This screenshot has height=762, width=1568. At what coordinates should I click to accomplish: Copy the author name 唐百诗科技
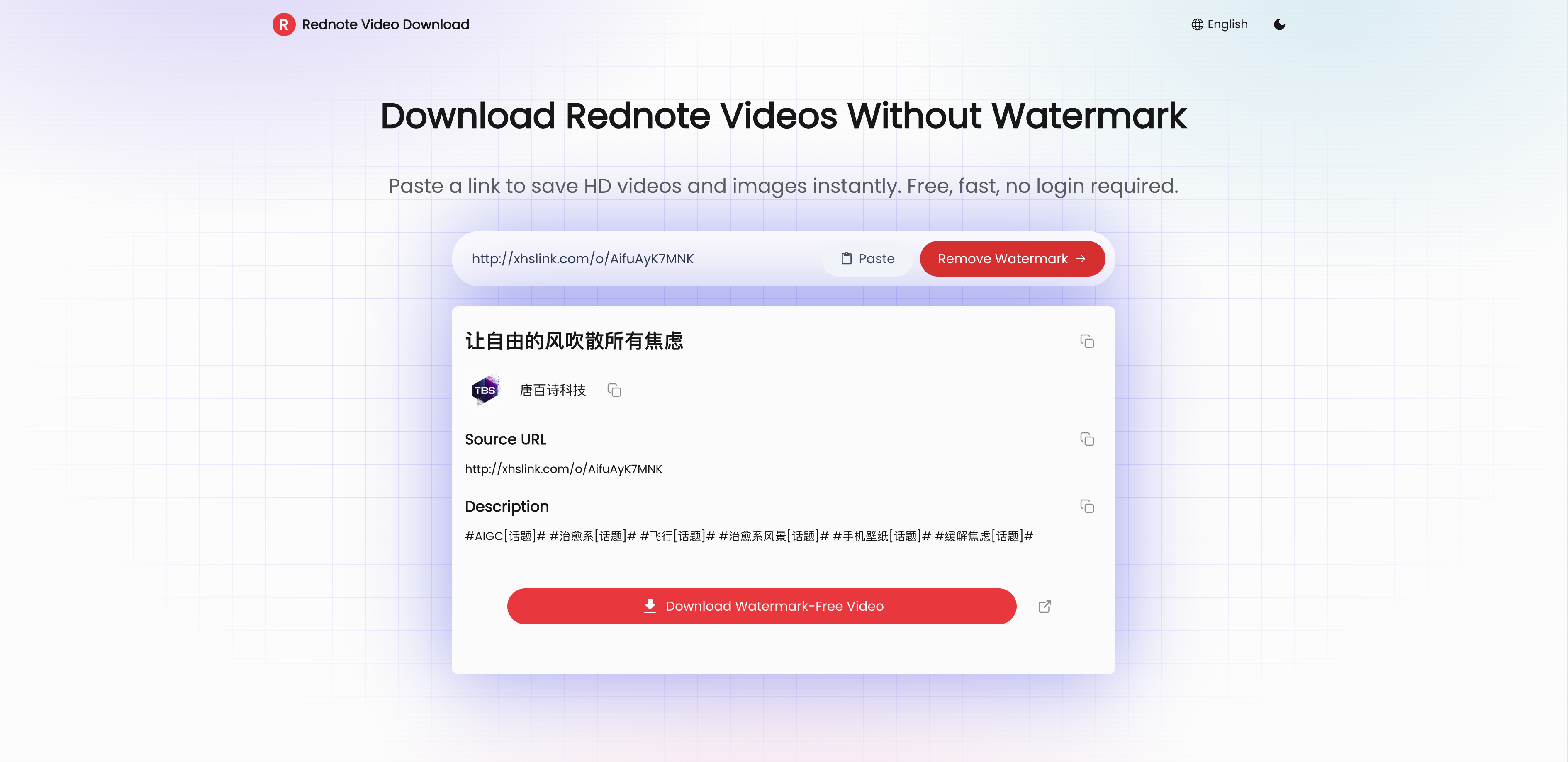[614, 391]
